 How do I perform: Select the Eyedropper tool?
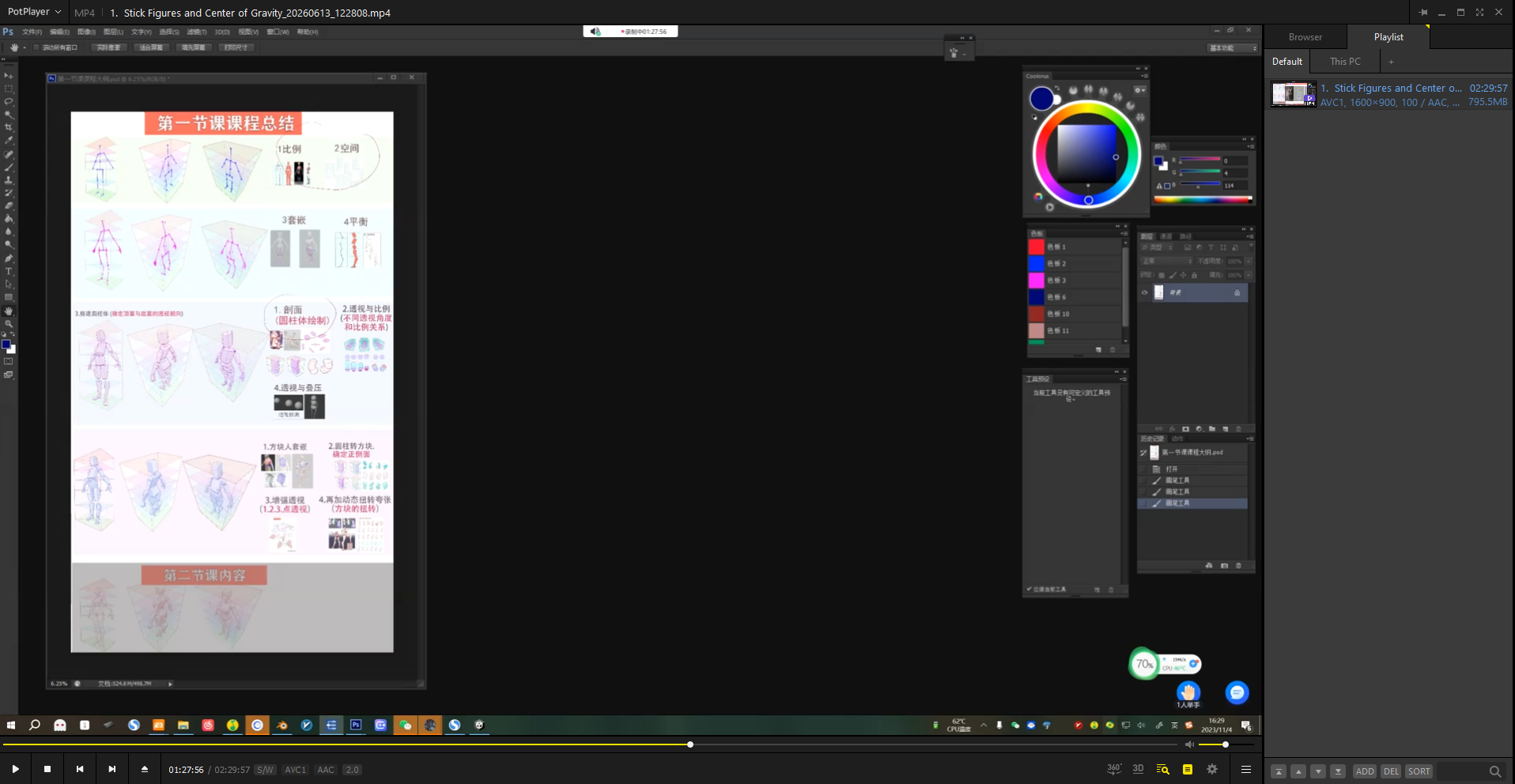9,141
